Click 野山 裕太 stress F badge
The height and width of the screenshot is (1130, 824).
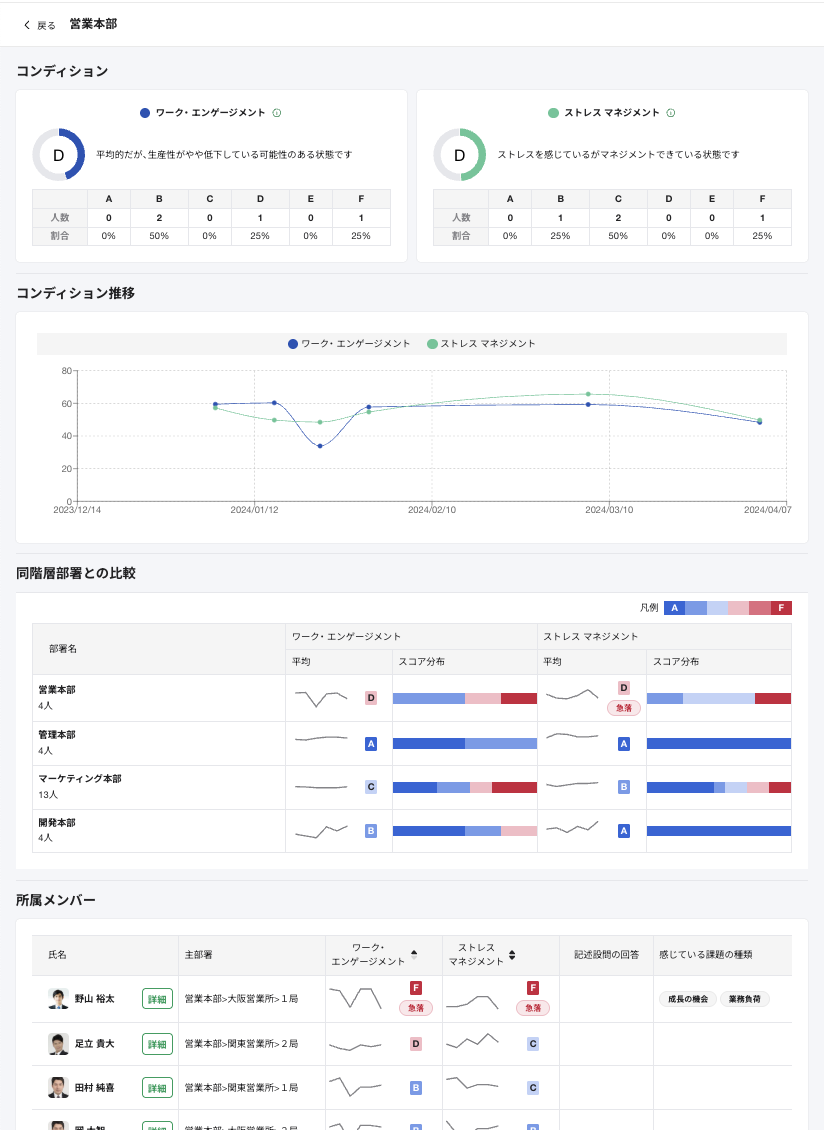tap(533, 987)
